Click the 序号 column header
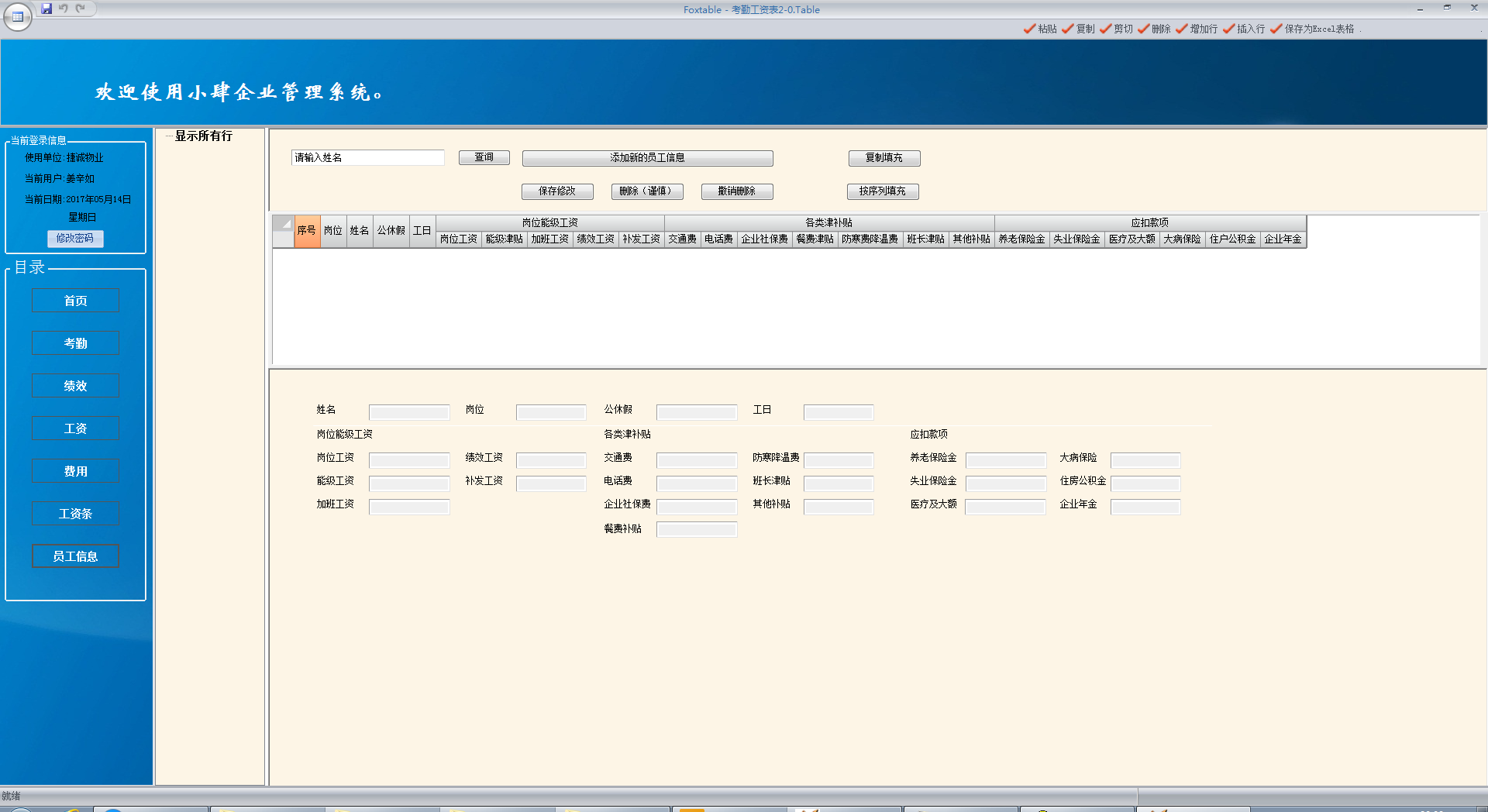 click(x=307, y=231)
